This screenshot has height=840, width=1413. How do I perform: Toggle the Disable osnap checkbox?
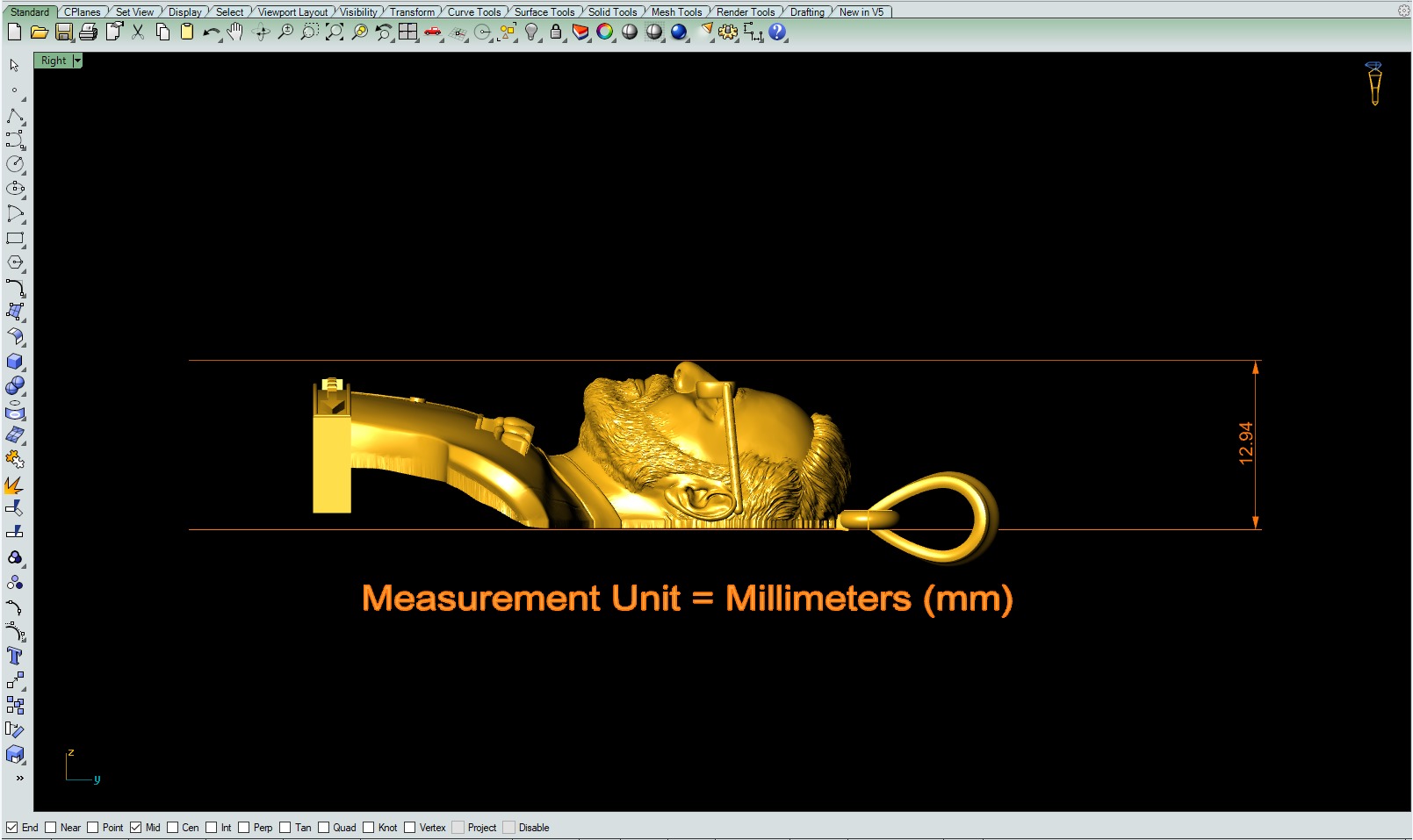509,828
